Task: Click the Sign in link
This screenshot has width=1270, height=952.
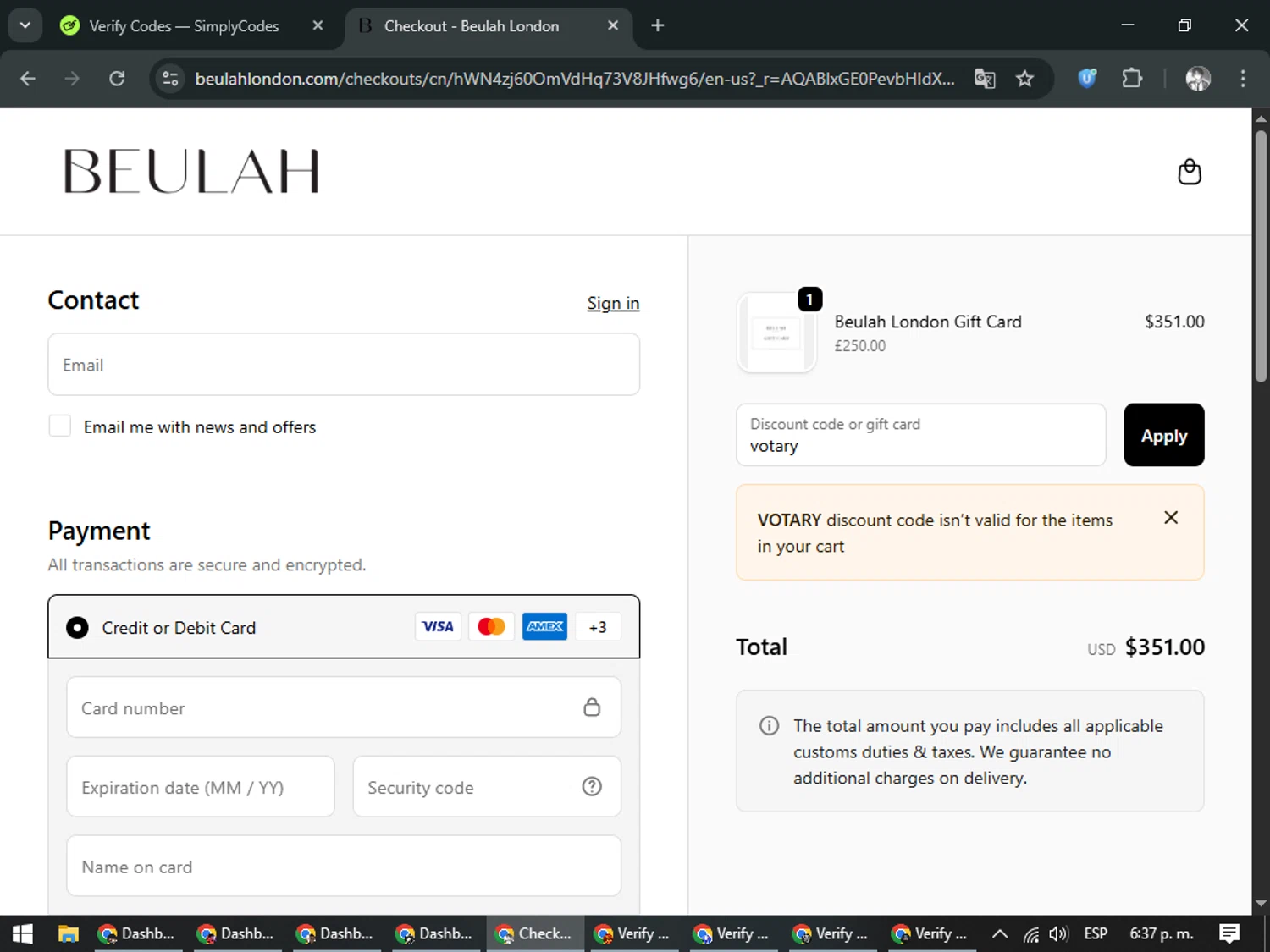Action: pos(613,303)
